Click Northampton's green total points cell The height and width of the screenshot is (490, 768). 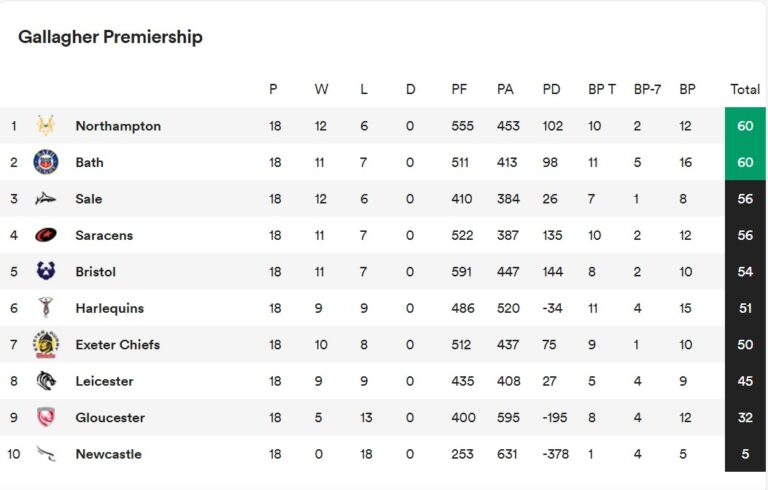[x=745, y=126]
